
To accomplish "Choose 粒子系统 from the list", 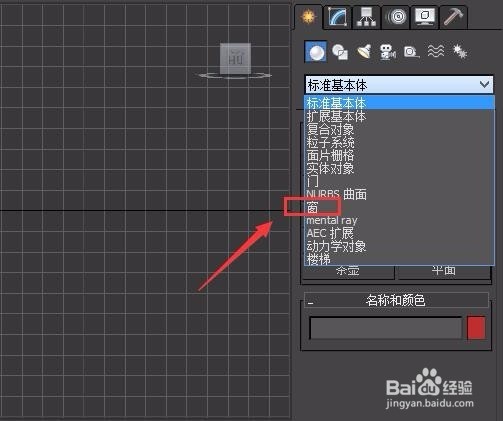I will pyautogui.click(x=399, y=142).
